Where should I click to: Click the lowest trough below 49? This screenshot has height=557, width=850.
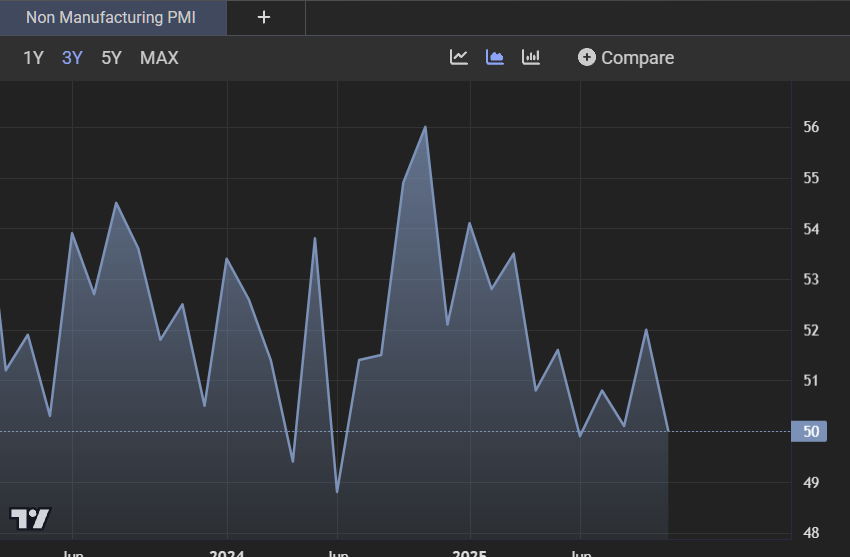337,491
